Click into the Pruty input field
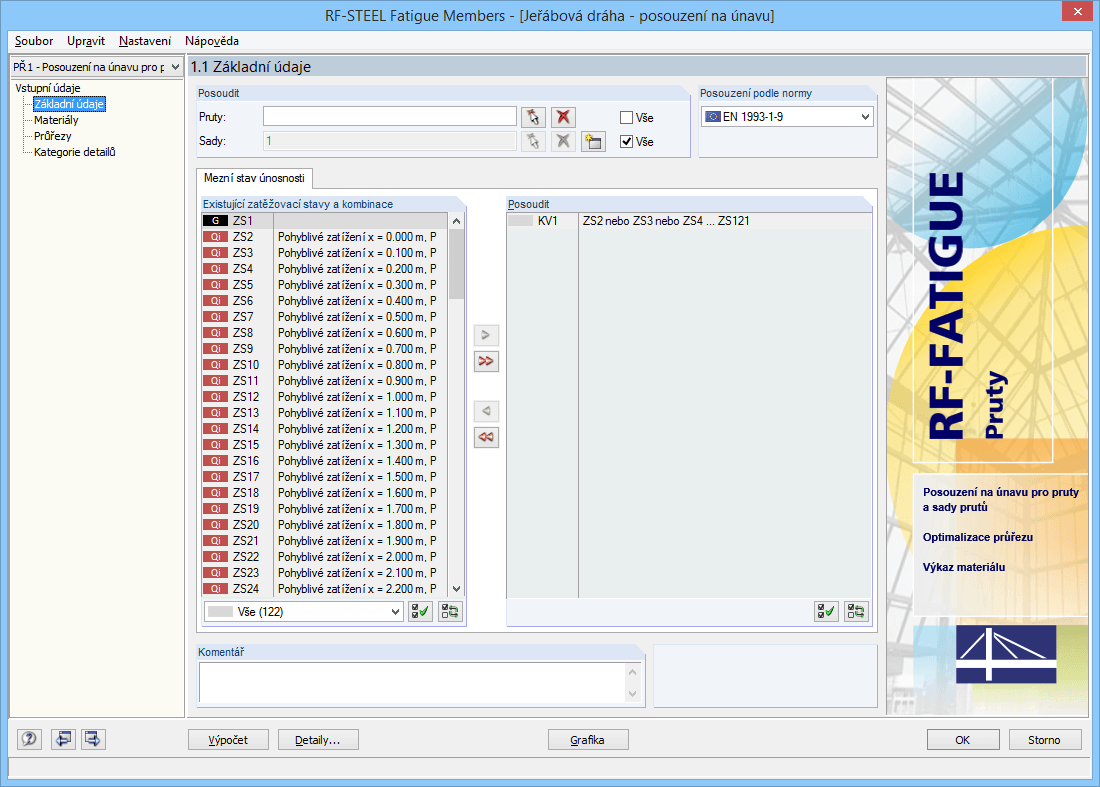Screen dimensions: 1100x787 (390, 116)
